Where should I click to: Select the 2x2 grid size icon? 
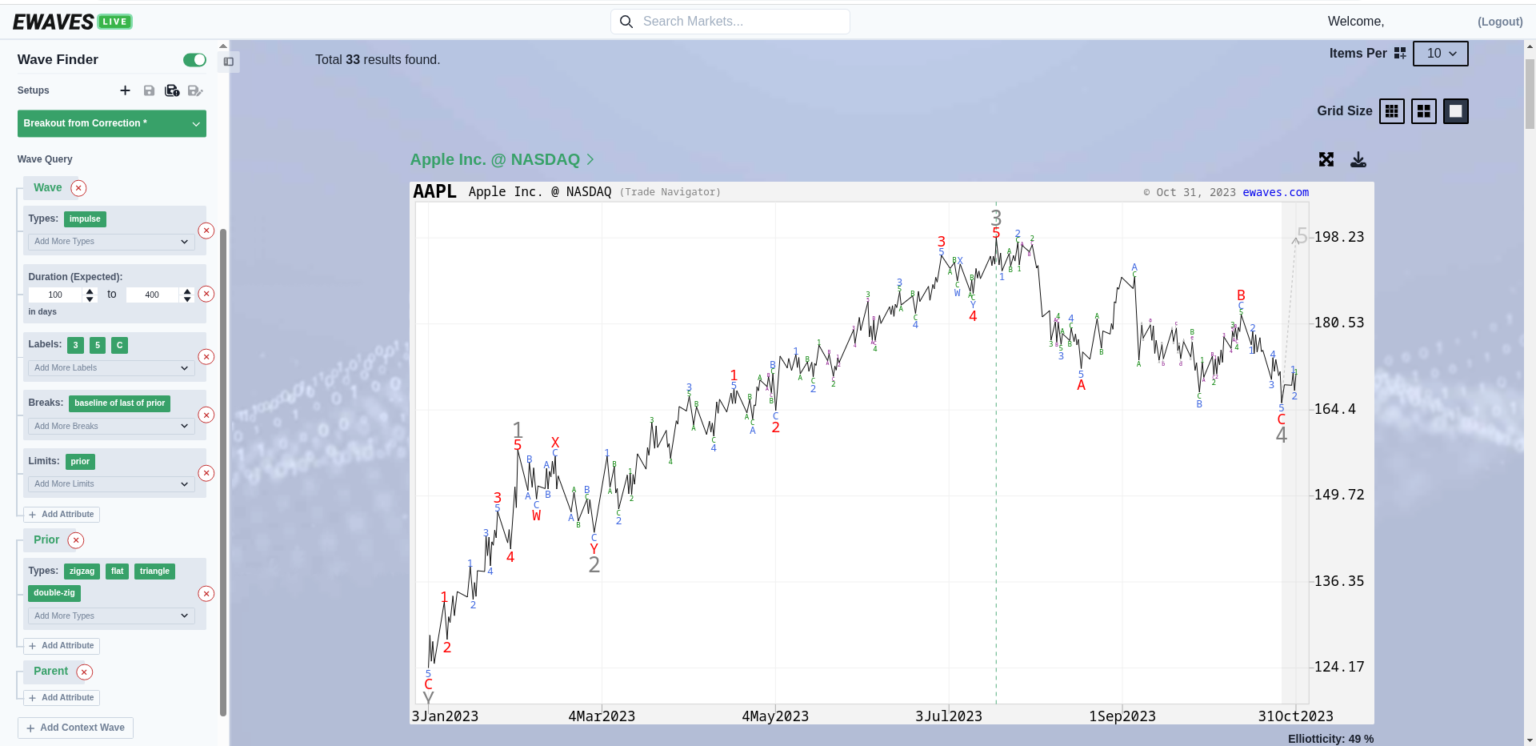1424,111
